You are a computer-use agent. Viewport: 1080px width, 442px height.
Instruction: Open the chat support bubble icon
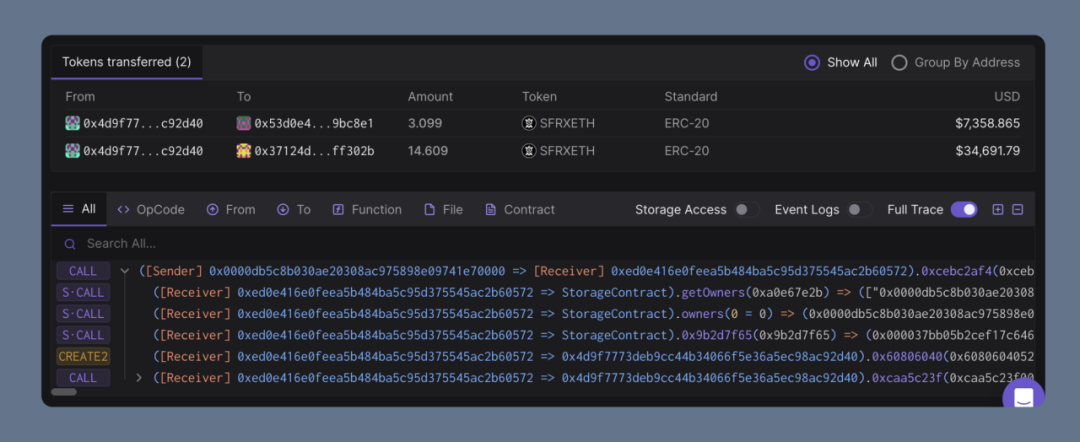1023,398
